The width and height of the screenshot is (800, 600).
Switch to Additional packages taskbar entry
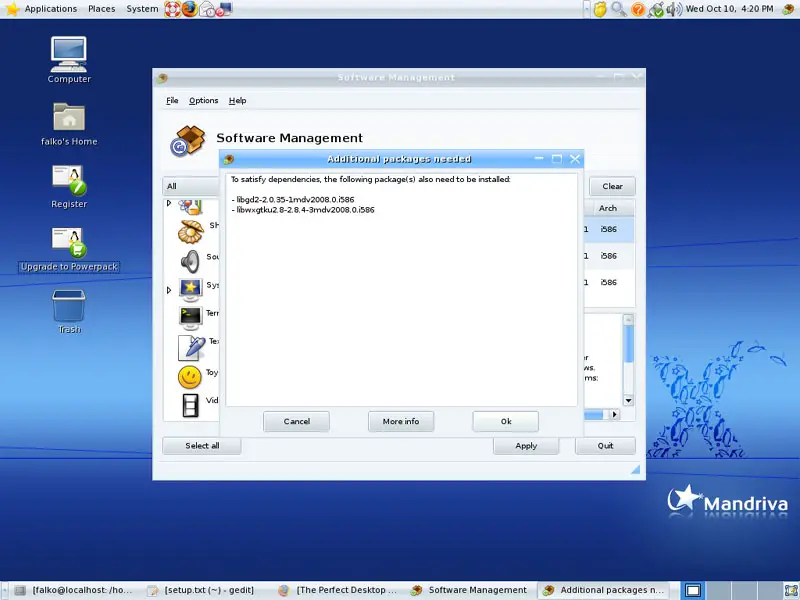click(602, 590)
